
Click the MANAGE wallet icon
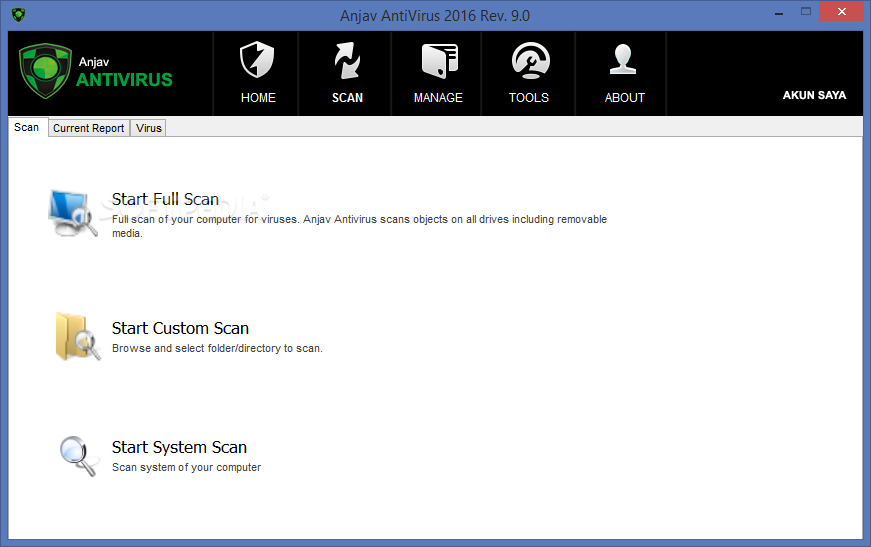439,60
